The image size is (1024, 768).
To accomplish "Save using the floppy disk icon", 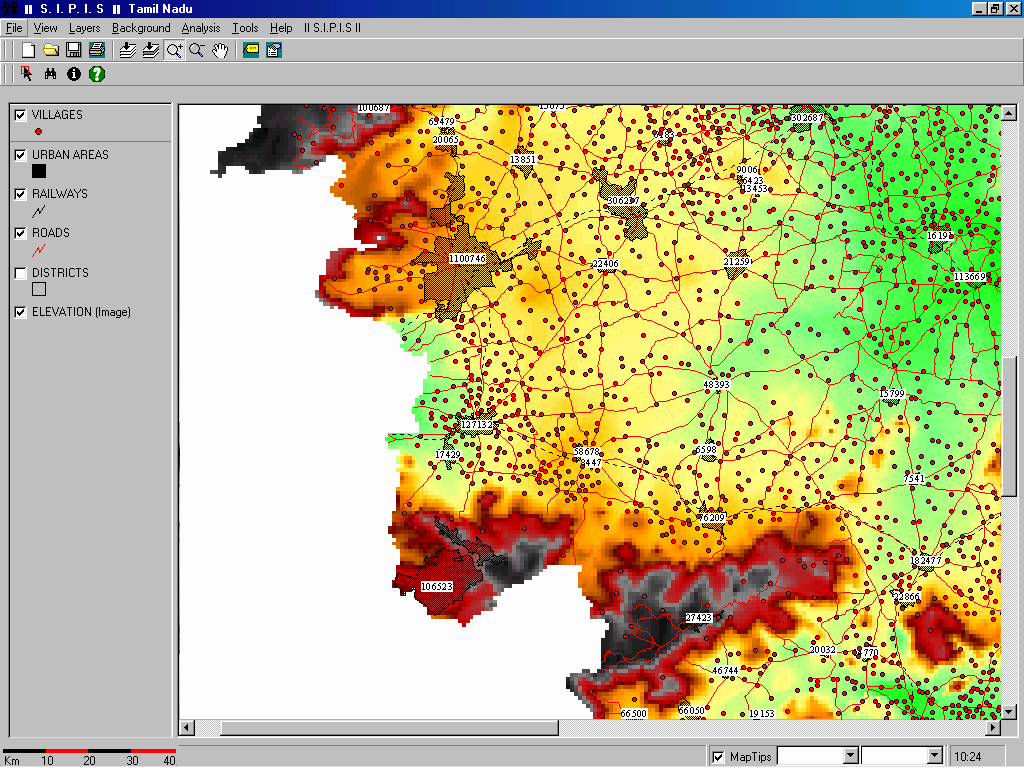I will pos(74,50).
